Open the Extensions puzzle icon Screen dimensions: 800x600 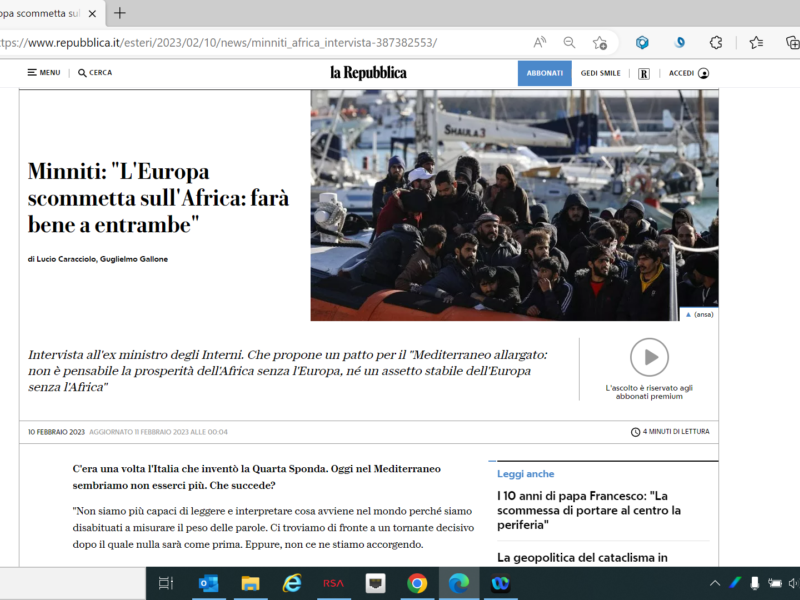pos(716,42)
